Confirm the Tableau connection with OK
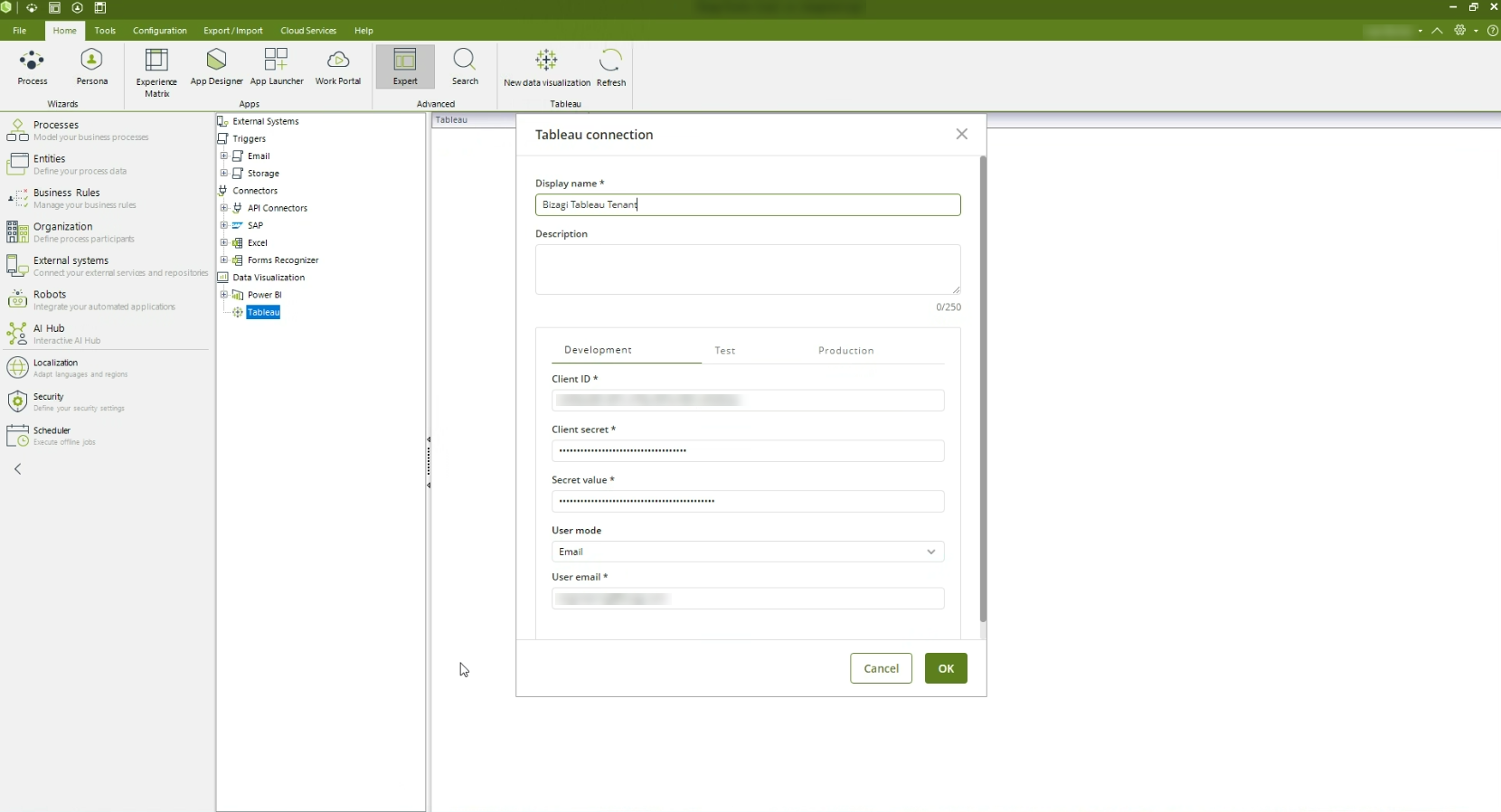Screen dimensions: 1501x812 tap(946, 668)
